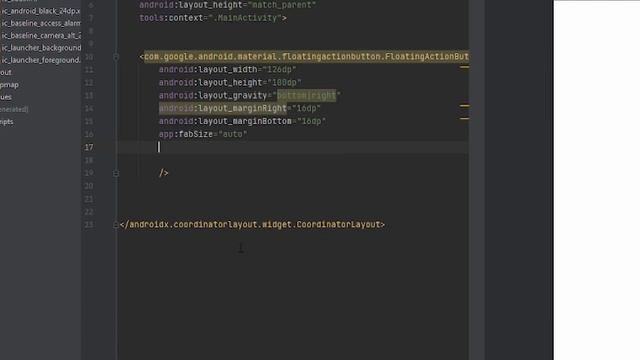Select the Gradle Scripts row ending in 'ripts'
Viewport: 640px width, 360px height.
(7, 122)
